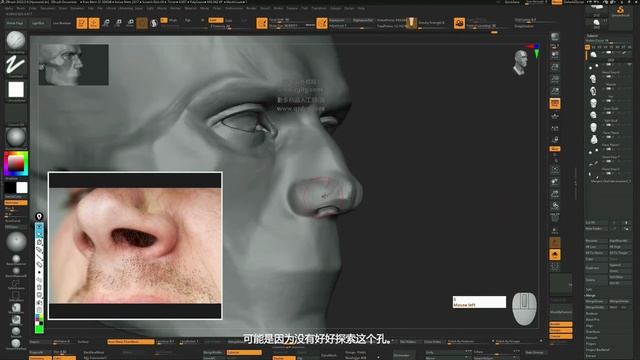Collapse the Merge section
640x360 pixels.
pos(591,295)
